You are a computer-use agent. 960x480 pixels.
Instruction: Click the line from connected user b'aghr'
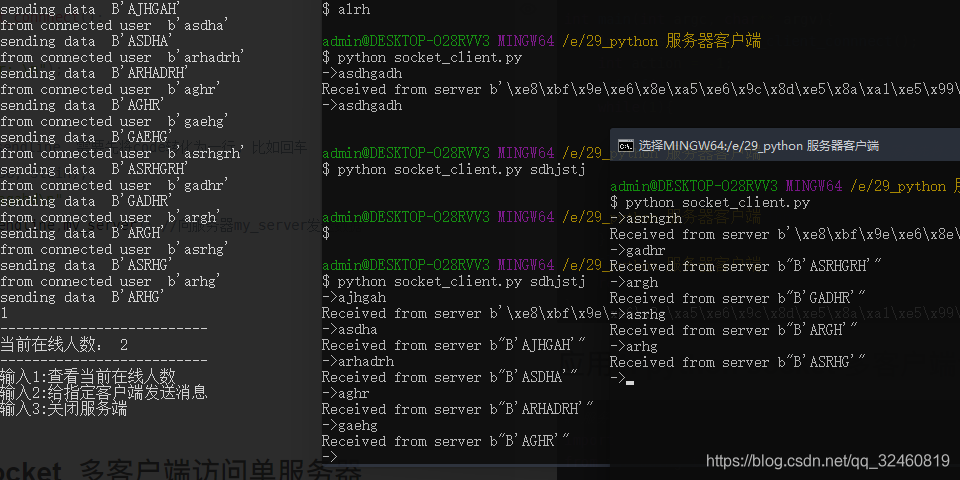click(x=111, y=89)
